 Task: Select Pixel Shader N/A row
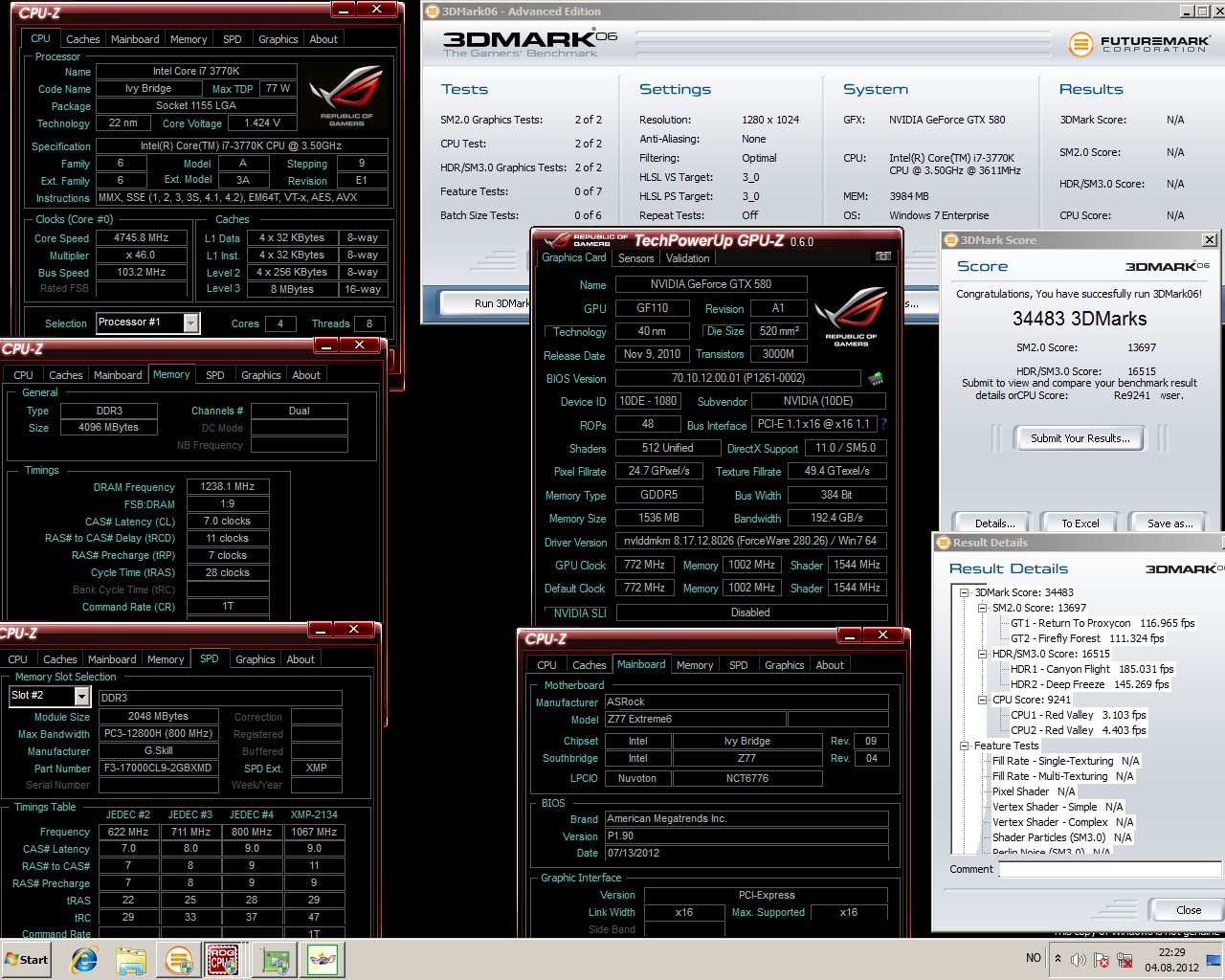1034,791
